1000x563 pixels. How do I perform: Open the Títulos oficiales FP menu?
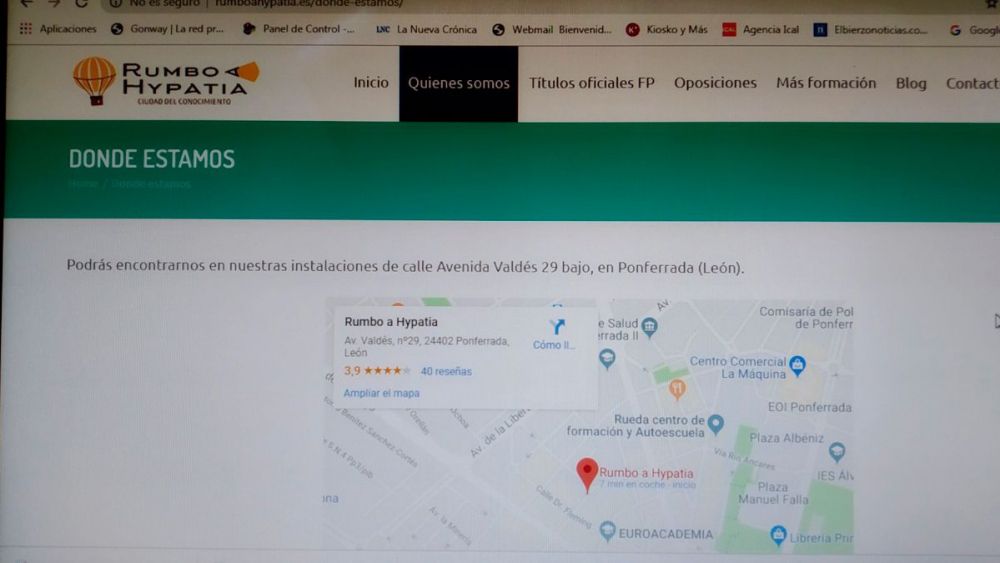point(592,83)
